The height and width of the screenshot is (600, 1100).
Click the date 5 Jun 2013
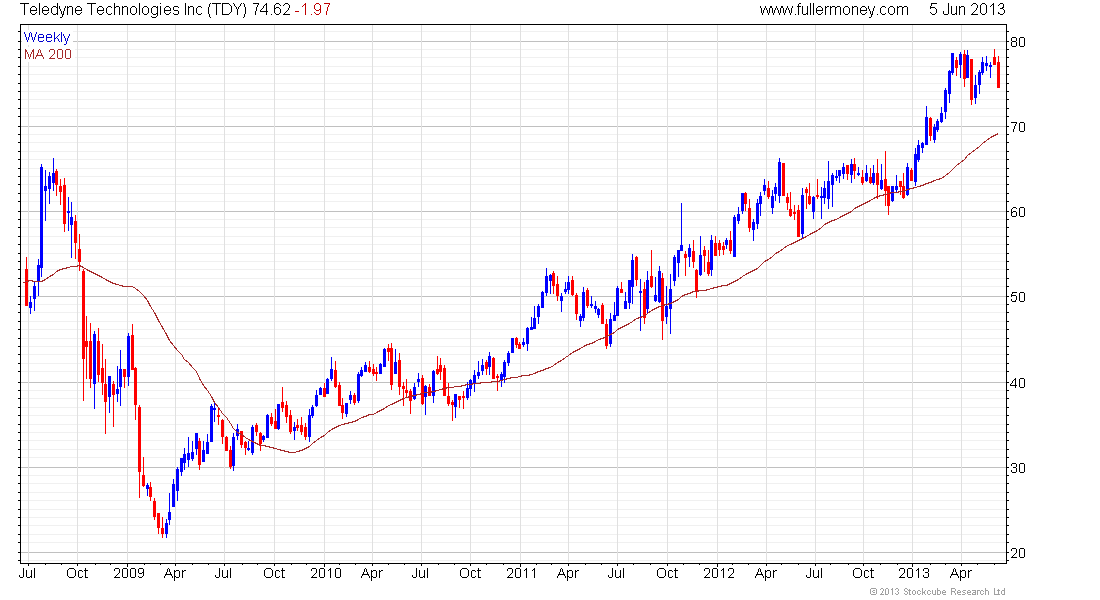tap(967, 10)
